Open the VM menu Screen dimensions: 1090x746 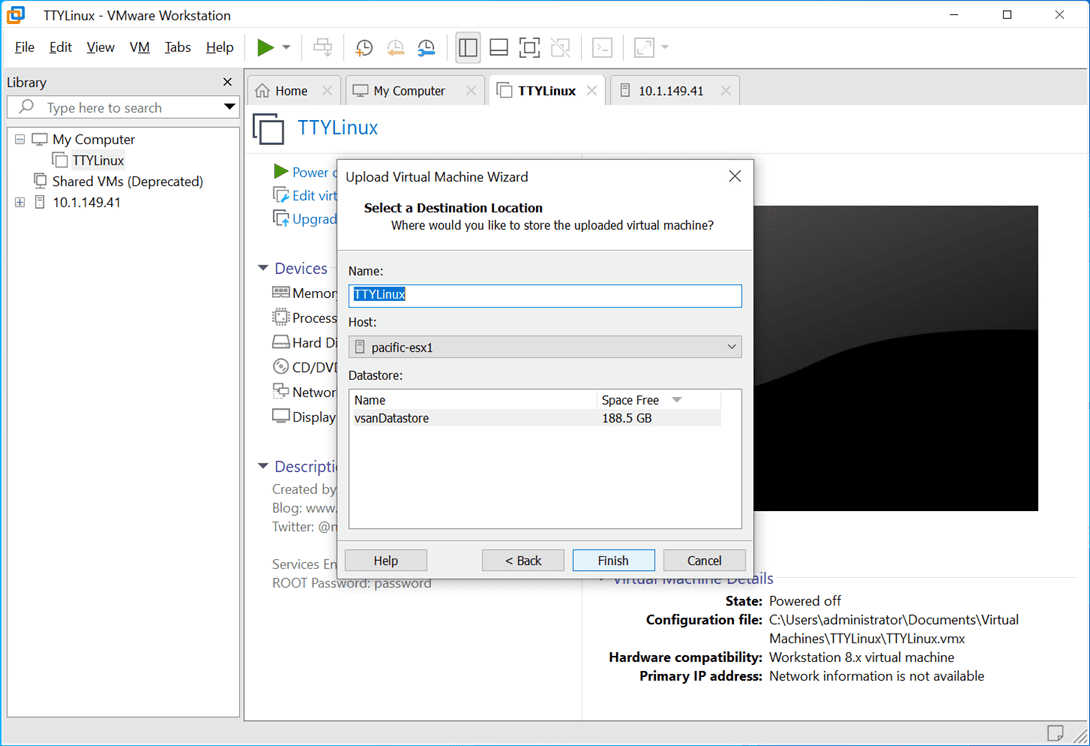[139, 47]
